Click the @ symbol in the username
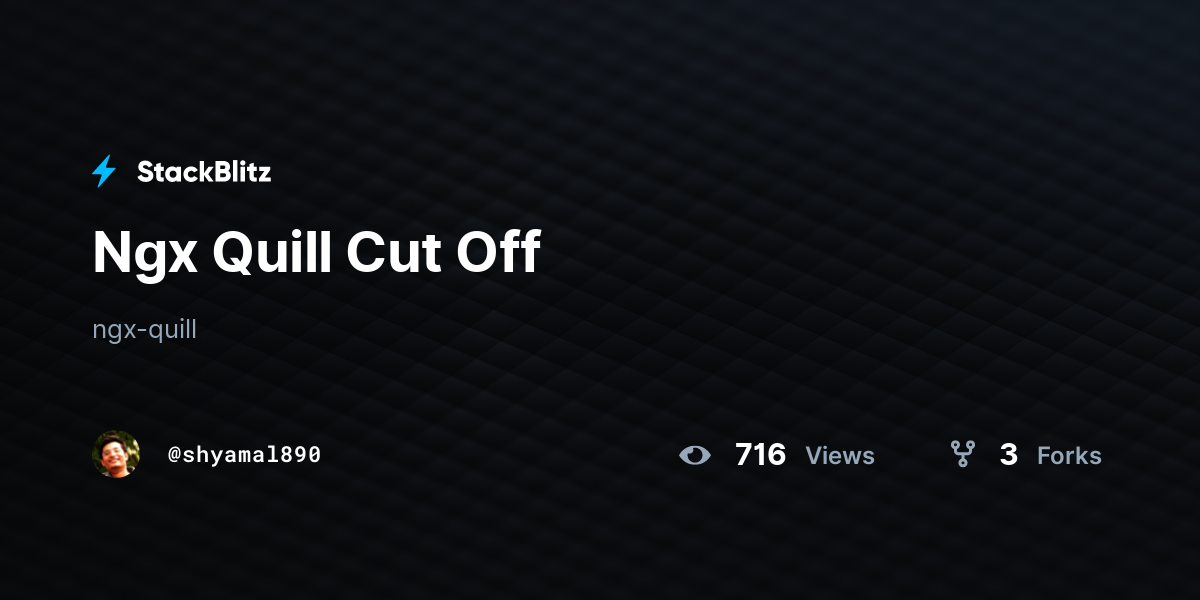The image size is (1200, 600). [174, 455]
